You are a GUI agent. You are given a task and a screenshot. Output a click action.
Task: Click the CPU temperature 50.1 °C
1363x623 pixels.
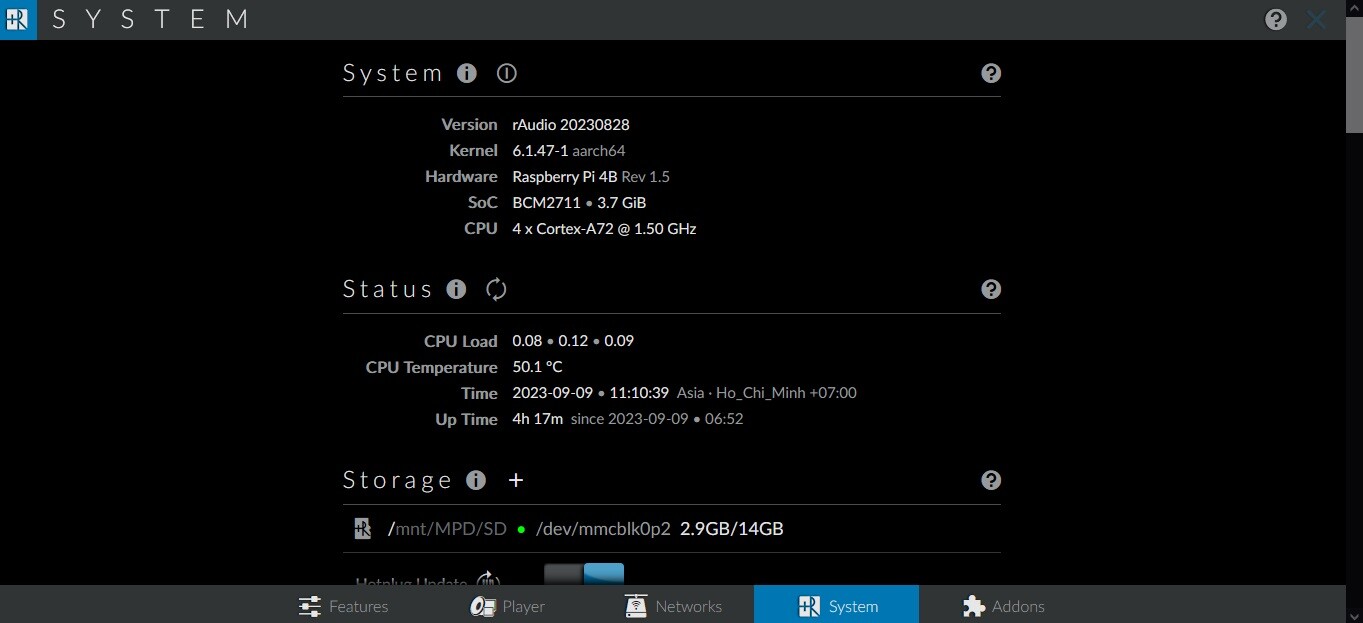(538, 367)
